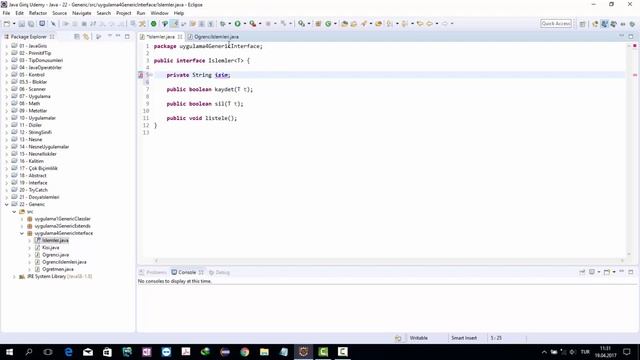Click the Open Type toolbar icon
640x360 pixels.
click(344, 24)
